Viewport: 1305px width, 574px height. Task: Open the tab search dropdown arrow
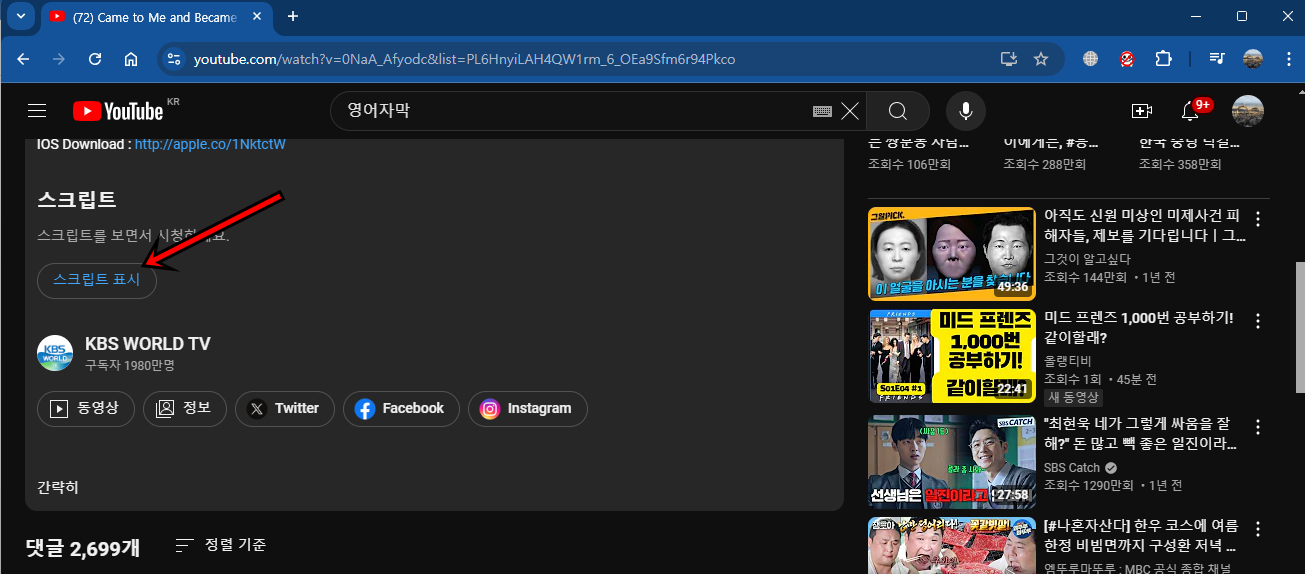[x=20, y=16]
